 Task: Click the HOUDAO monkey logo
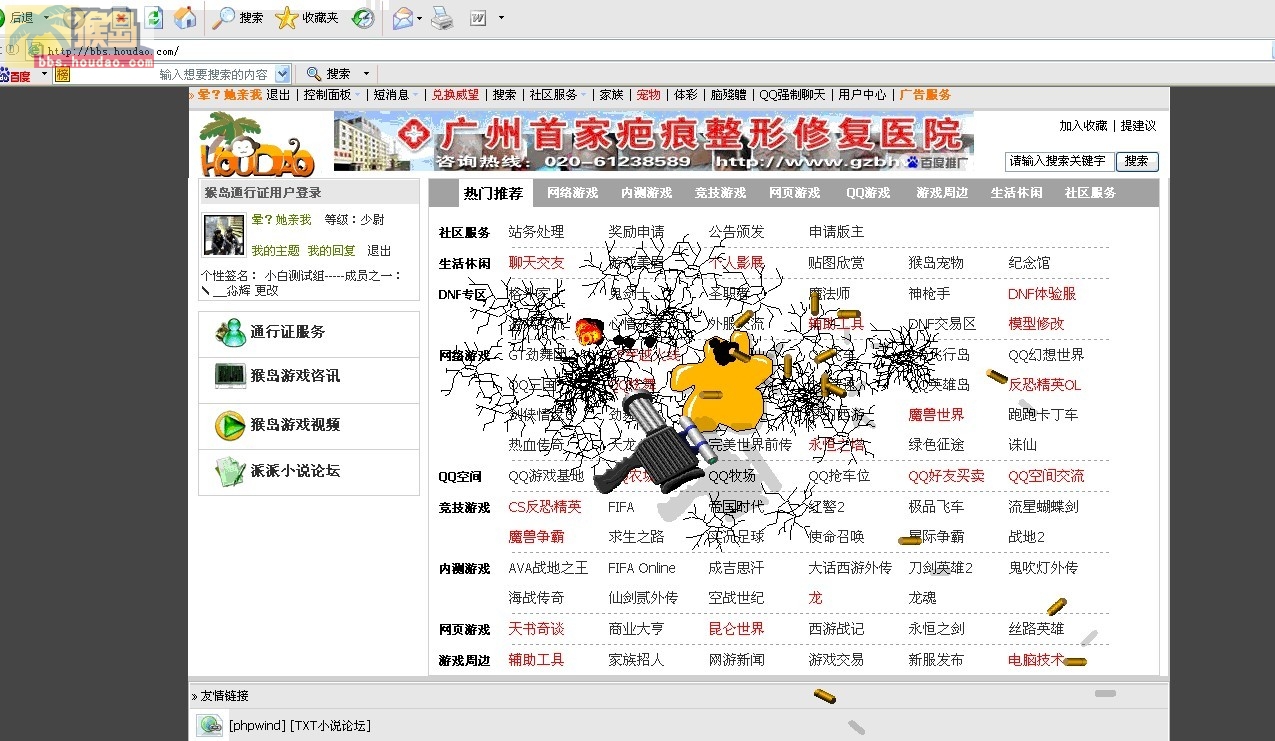click(257, 143)
